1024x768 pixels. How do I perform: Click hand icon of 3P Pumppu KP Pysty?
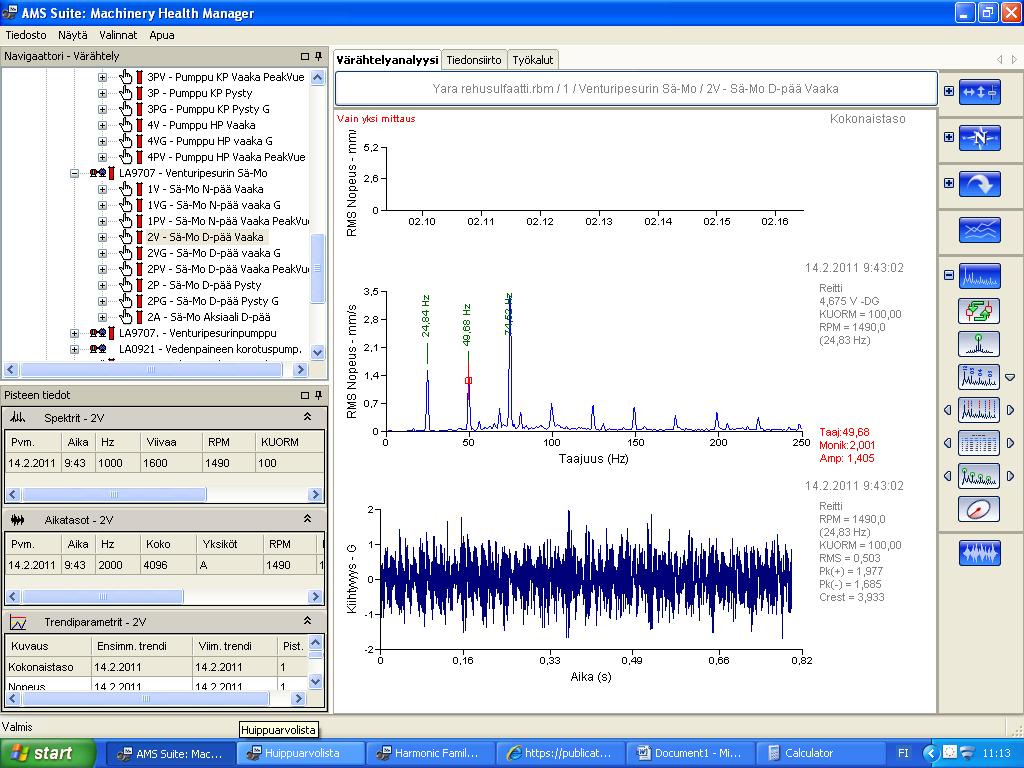point(126,93)
